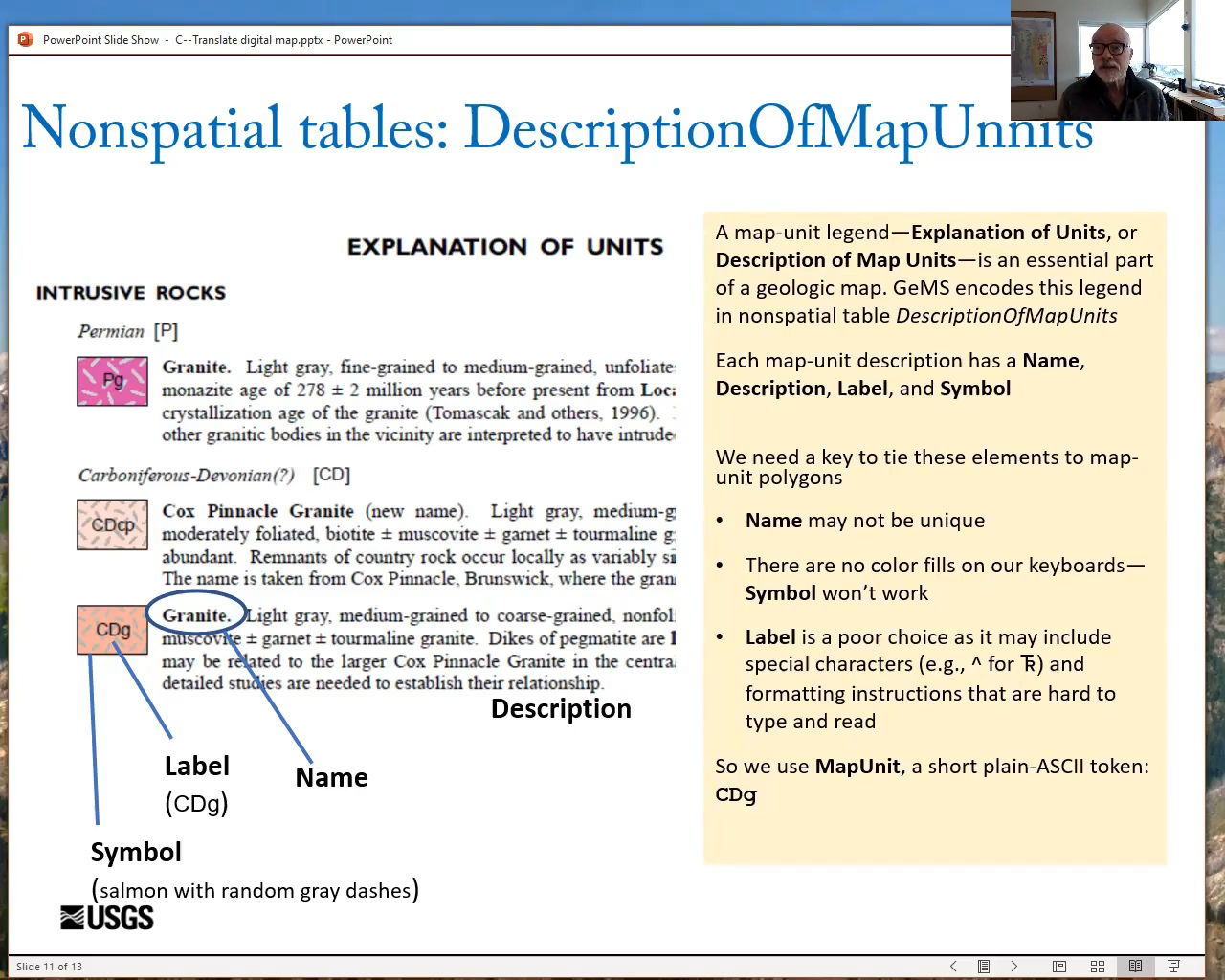Click the slide title 'Nonspatial tables'

point(235,128)
